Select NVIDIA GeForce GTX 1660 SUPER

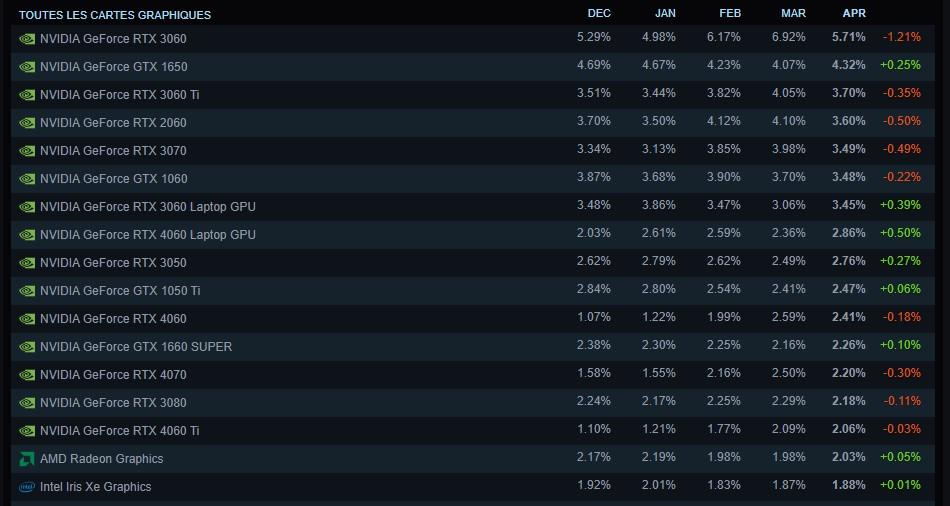click(x=136, y=347)
